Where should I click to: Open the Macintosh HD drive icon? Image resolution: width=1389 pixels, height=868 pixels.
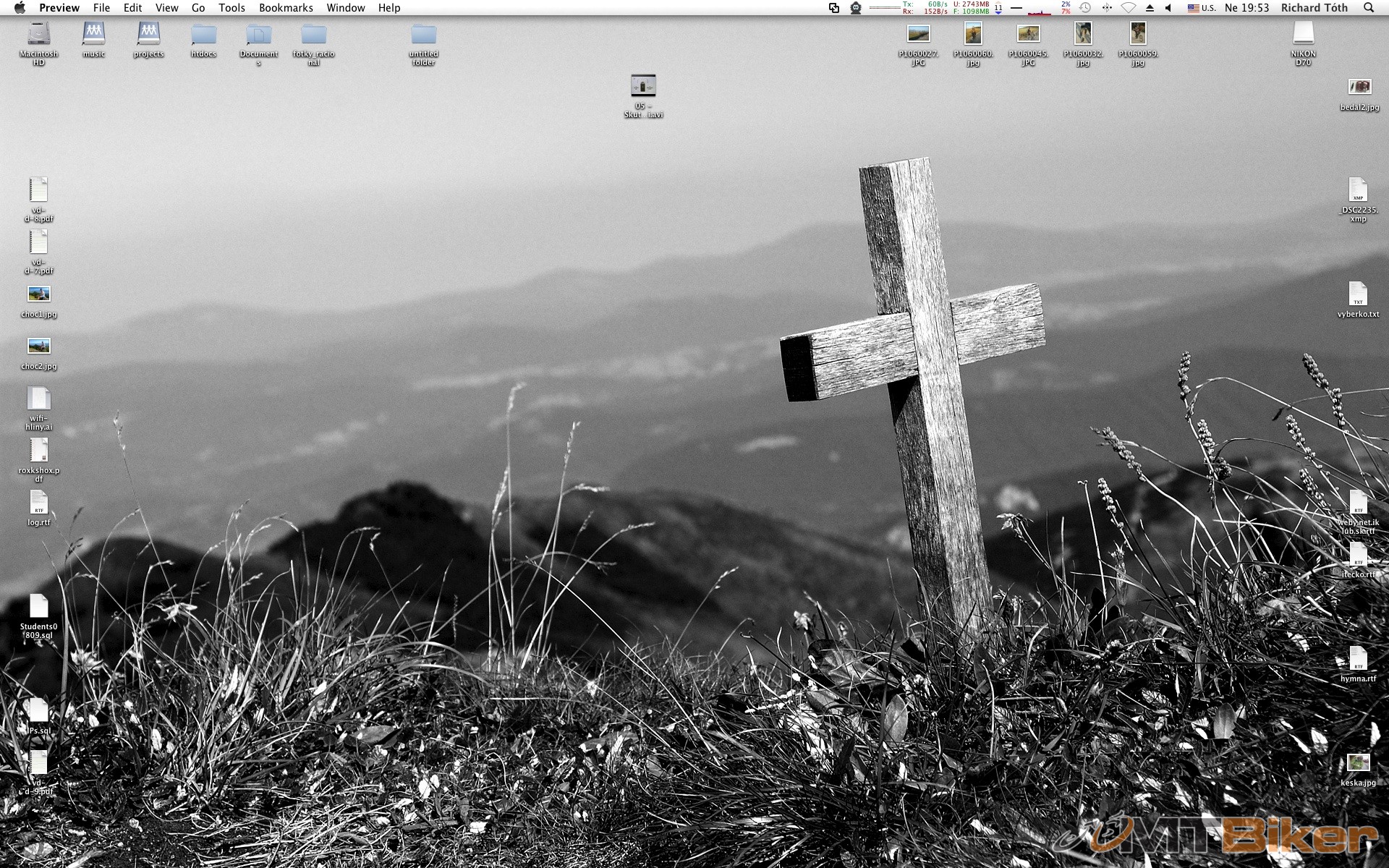click(38, 34)
